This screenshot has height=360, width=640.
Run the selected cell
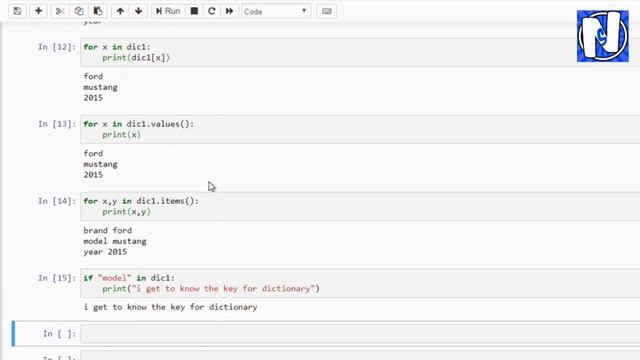tap(168, 11)
